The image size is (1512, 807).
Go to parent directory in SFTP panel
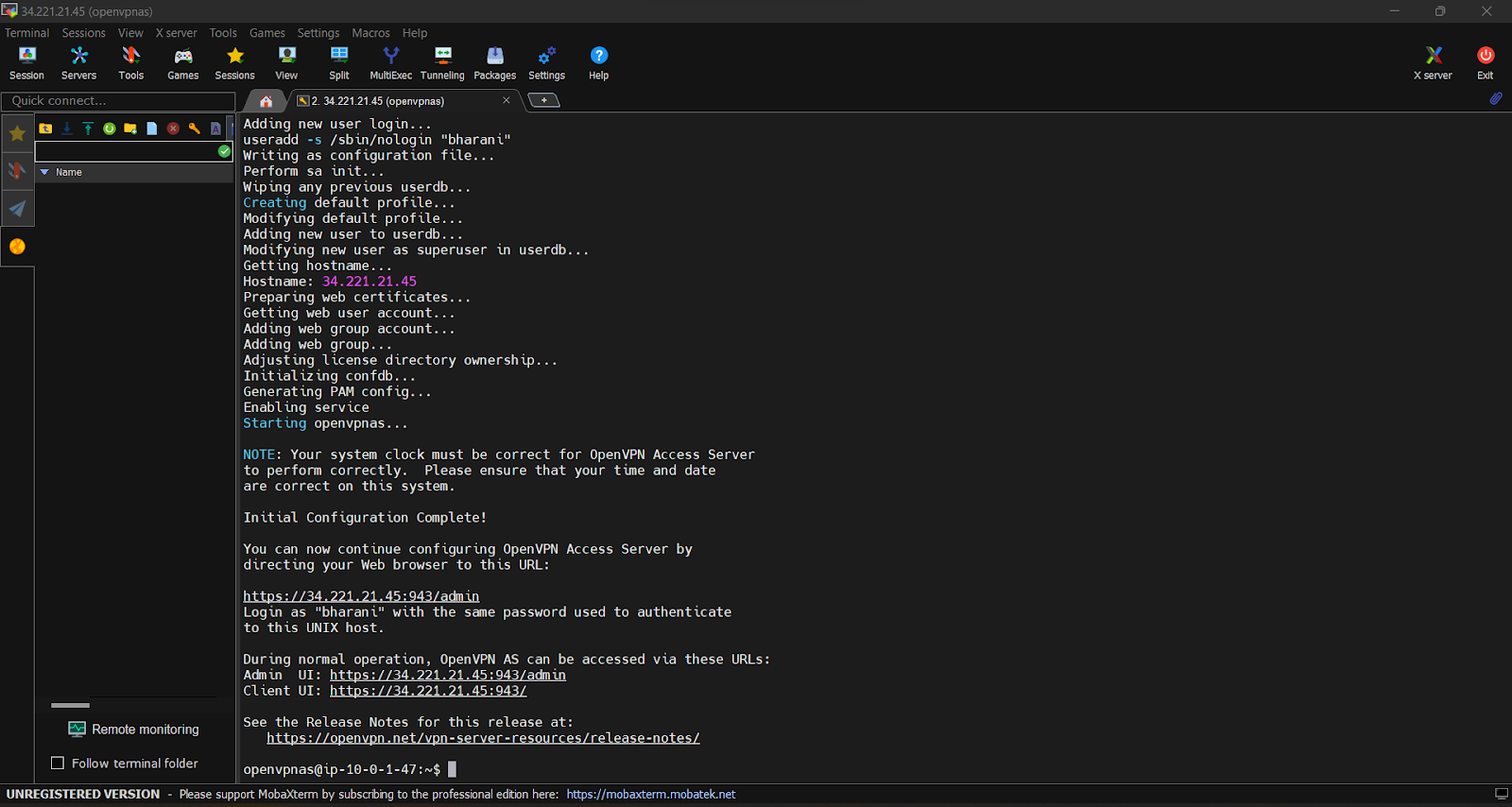(45, 129)
